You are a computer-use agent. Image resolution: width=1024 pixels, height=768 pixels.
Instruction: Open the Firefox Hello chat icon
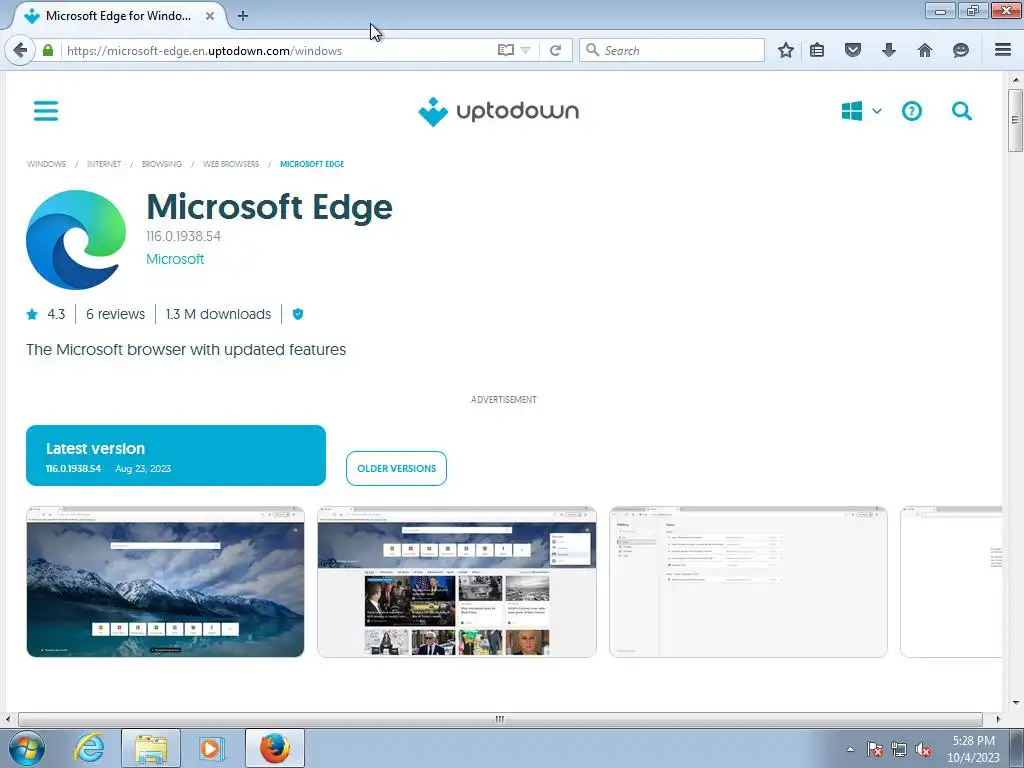[961, 50]
